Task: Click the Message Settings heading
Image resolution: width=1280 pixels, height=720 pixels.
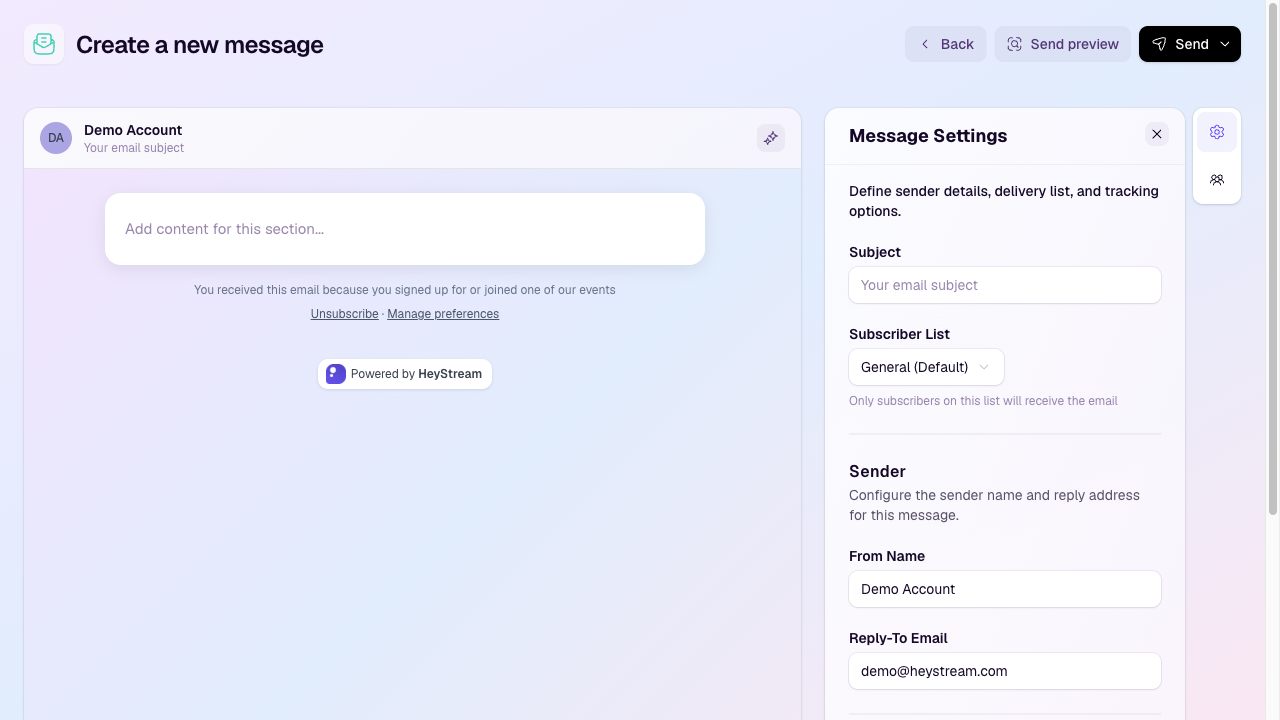Action: click(x=928, y=136)
